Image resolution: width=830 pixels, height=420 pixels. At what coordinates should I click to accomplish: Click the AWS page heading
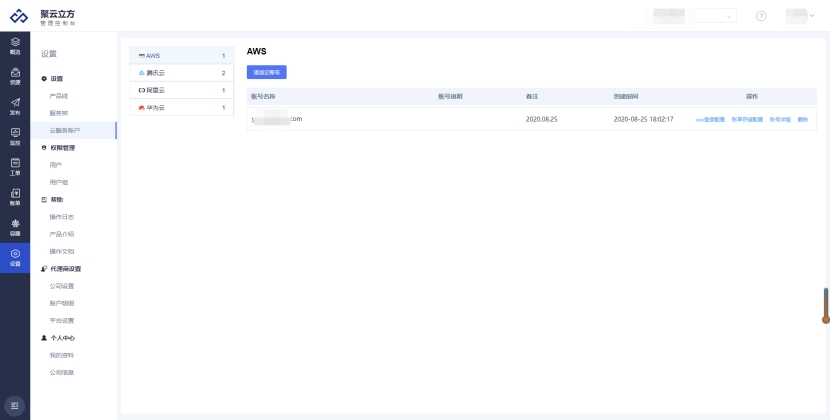[257, 51]
